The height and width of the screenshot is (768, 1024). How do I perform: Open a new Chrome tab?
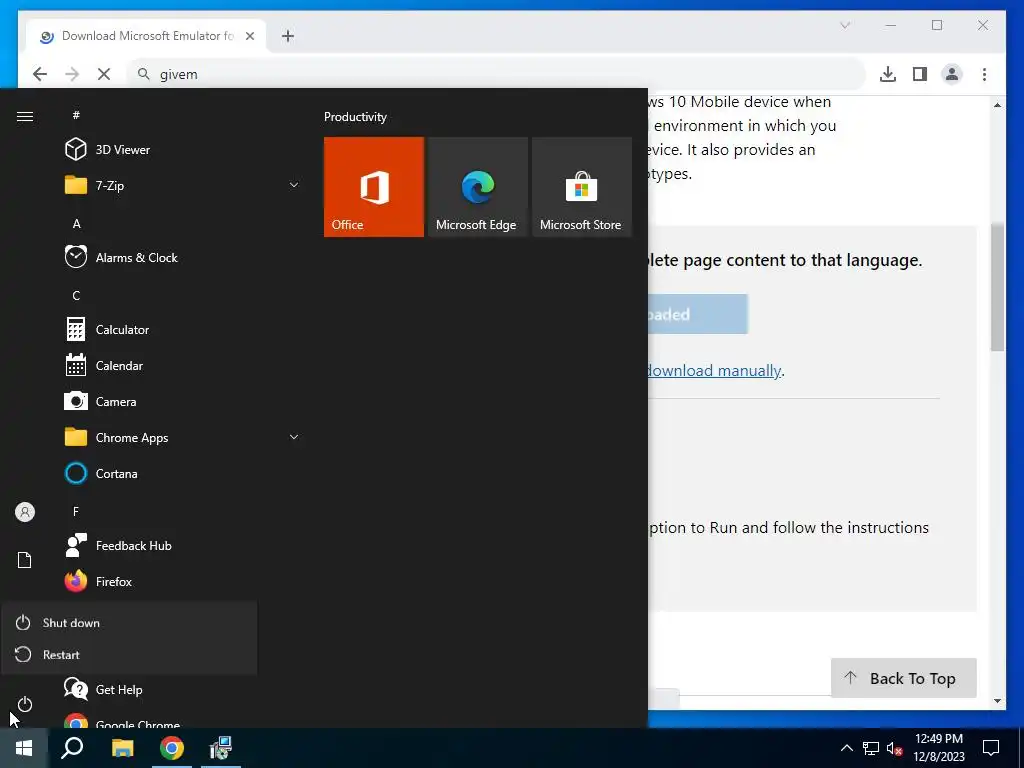[x=288, y=36]
